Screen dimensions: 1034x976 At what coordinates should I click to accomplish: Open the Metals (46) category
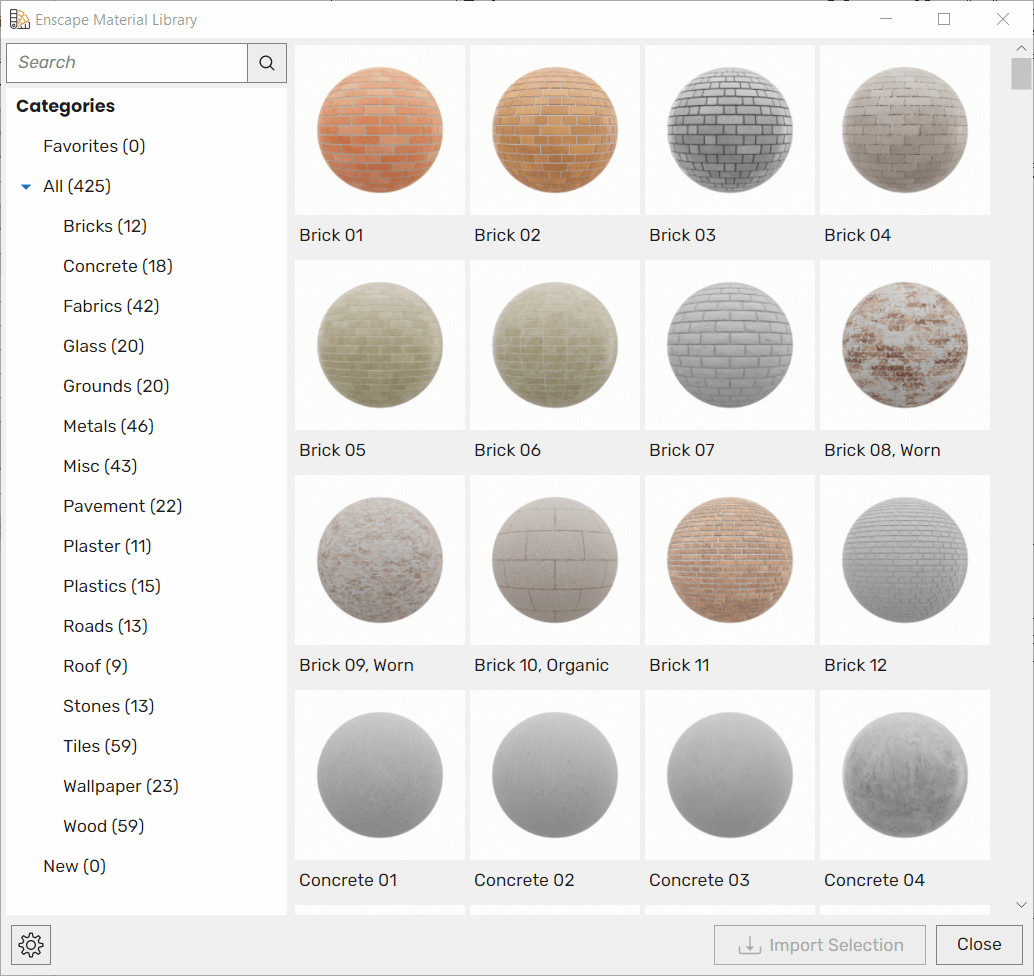(x=109, y=426)
